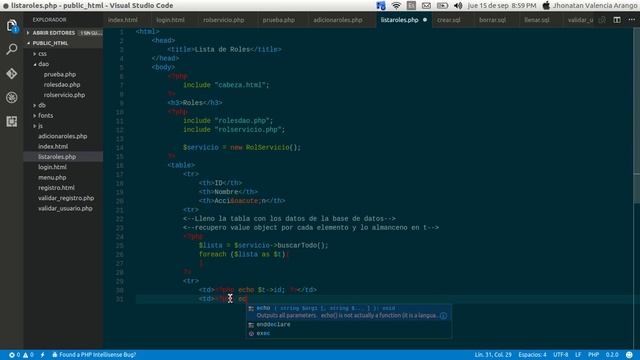Switch to the login.html tab
This screenshot has width=640, height=360.
point(170,20)
